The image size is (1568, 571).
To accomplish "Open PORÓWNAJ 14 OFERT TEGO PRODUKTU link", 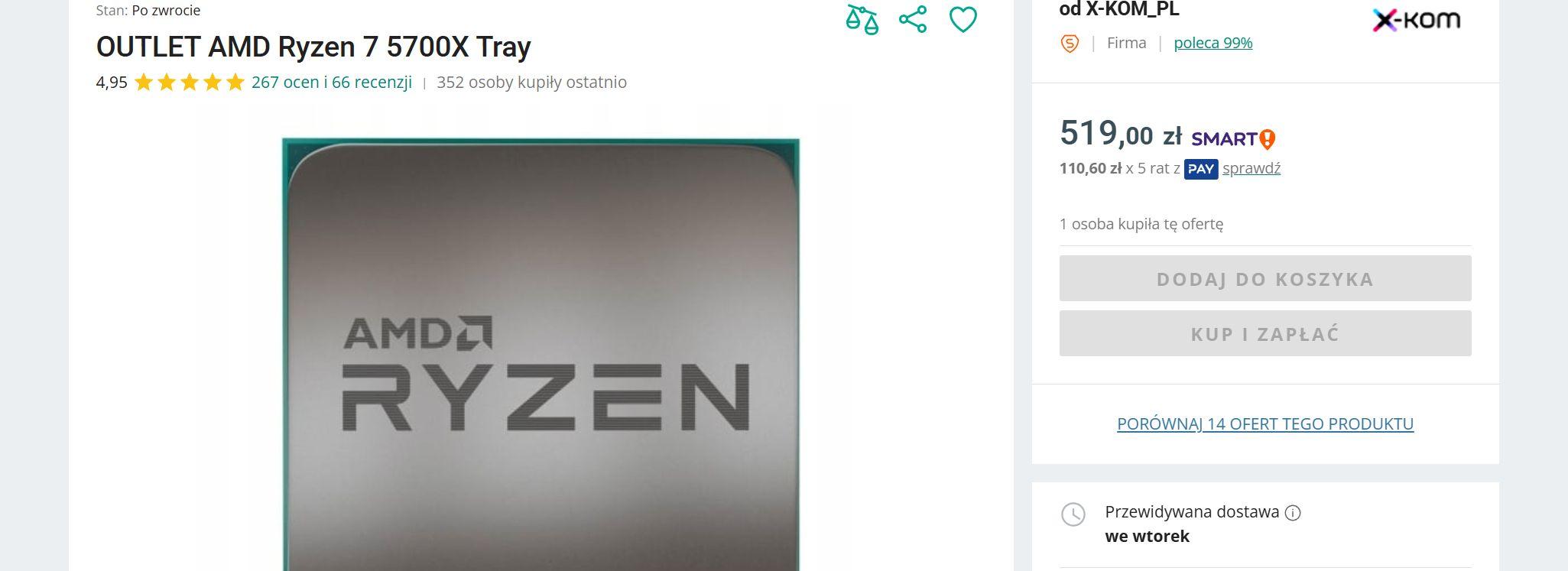I will 1265,423.
